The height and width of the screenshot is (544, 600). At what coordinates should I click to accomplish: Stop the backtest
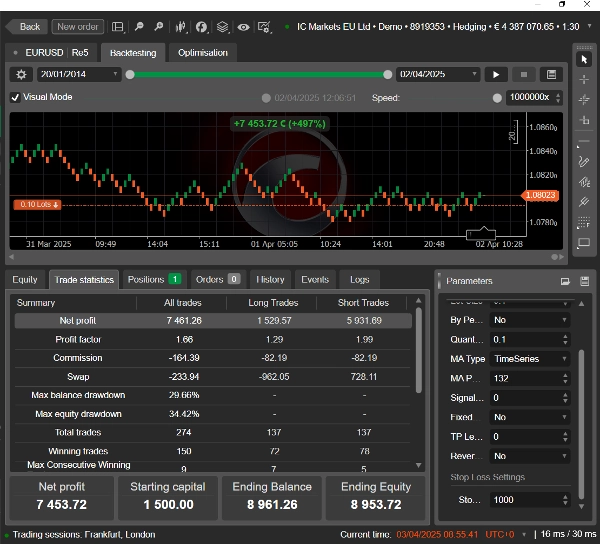524,74
